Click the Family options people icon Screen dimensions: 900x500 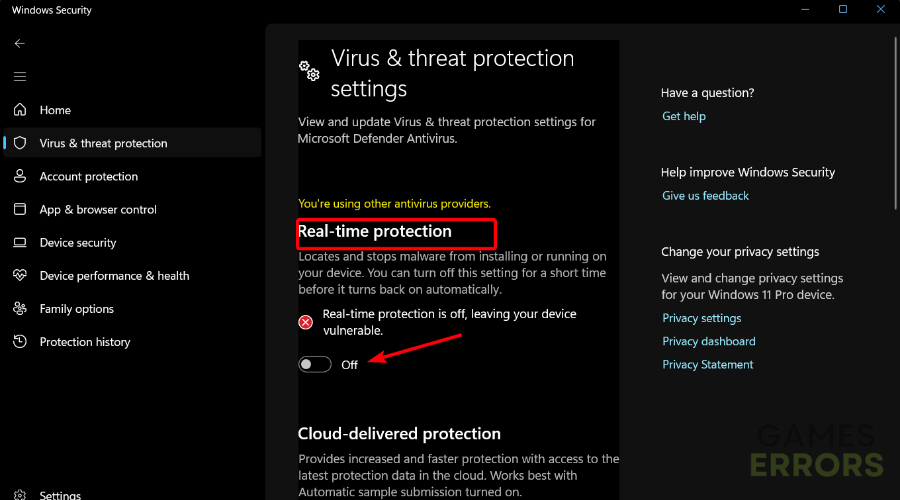tap(19, 309)
